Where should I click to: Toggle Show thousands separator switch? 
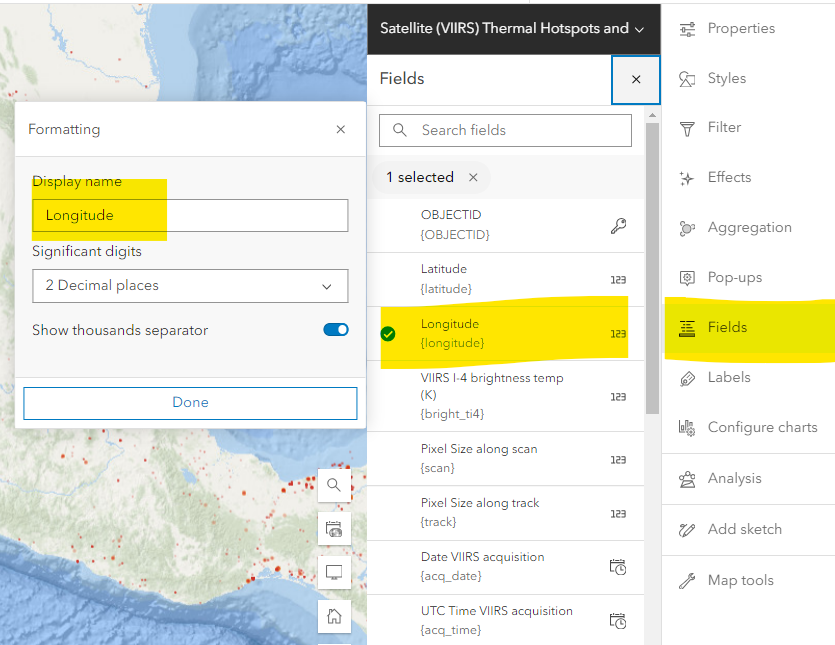(336, 330)
